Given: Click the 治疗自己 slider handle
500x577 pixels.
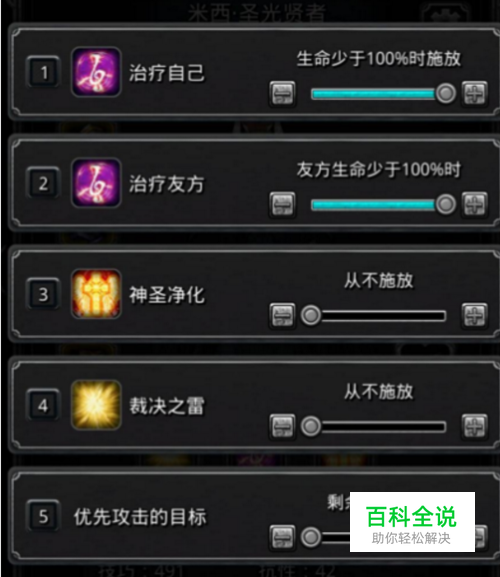Looking at the screenshot, I should point(446,93).
